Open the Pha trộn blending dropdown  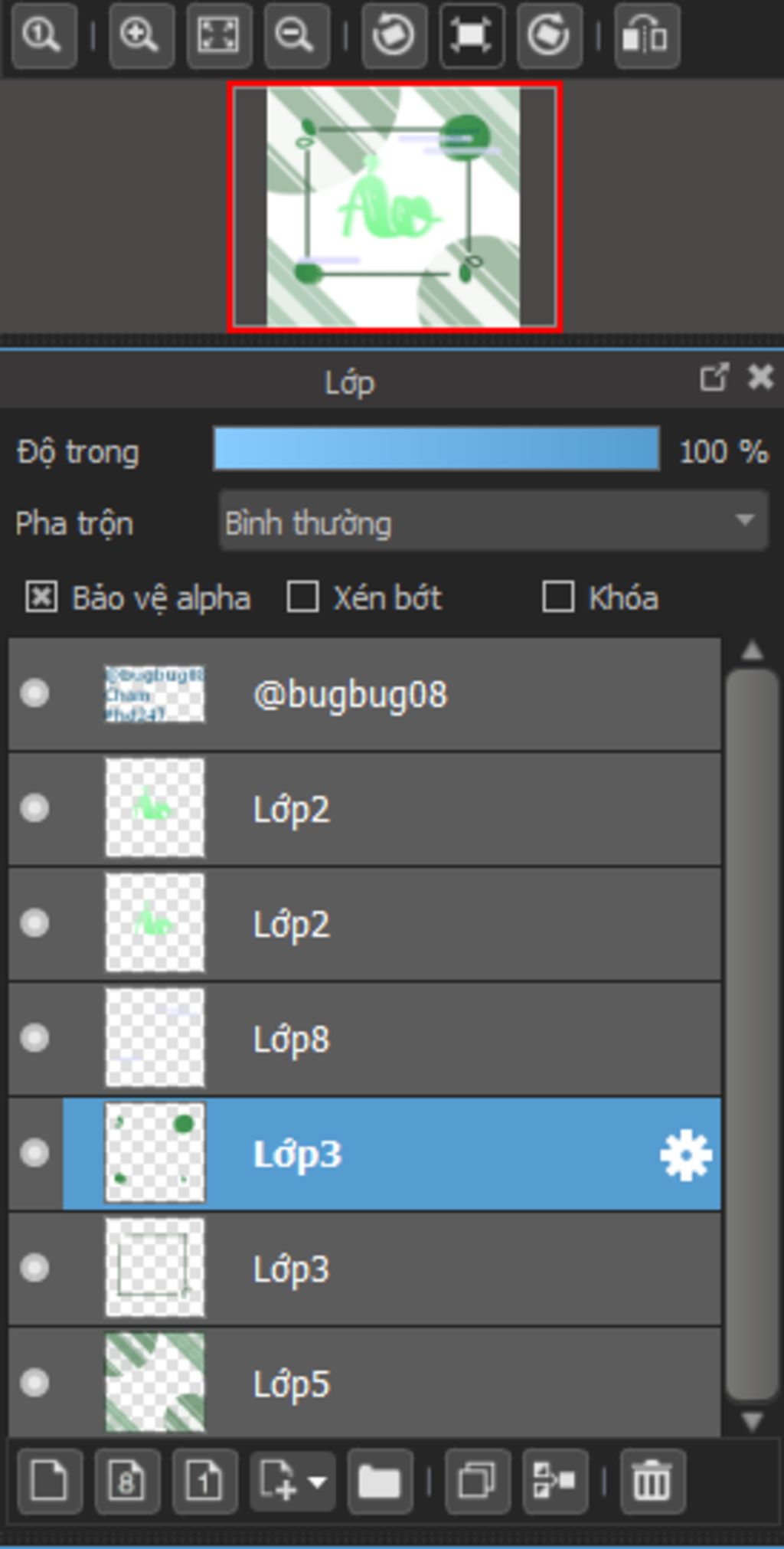[x=493, y=522]
